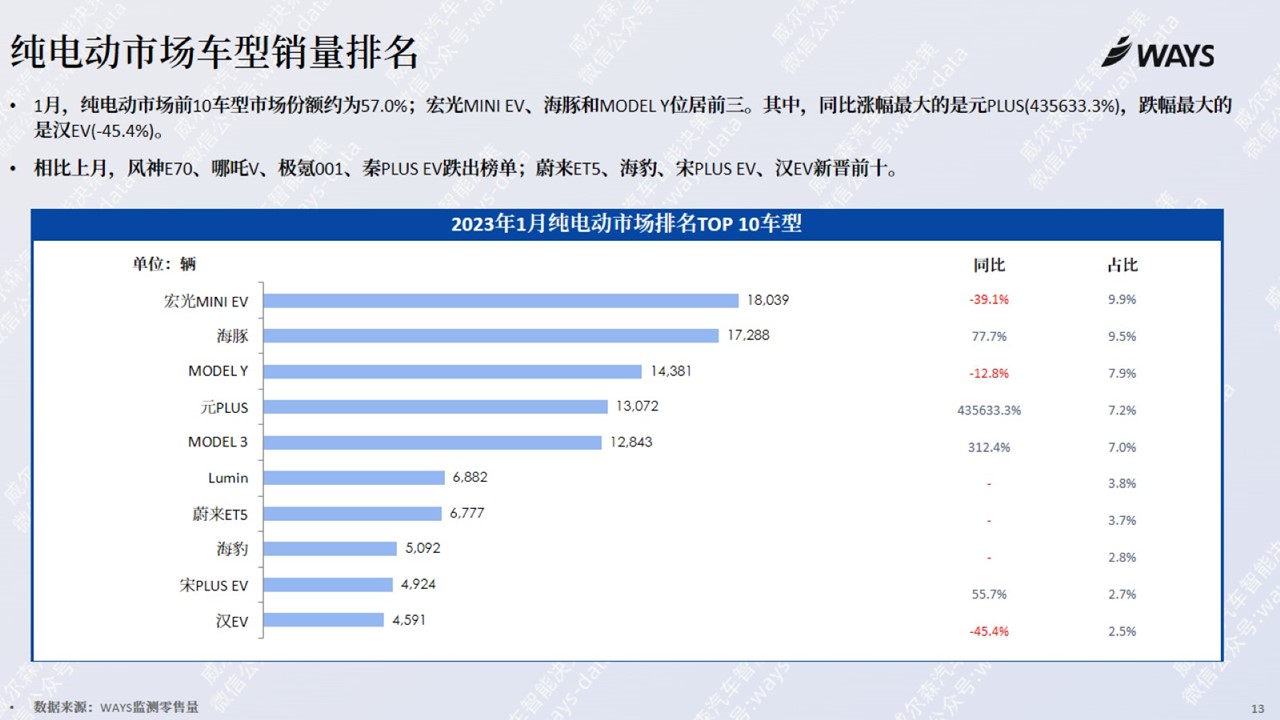The height and width of the screenshot is (720, 1280).
Task: Click the 55.7% year-over-year figure
Action: (x=989, y=594)
